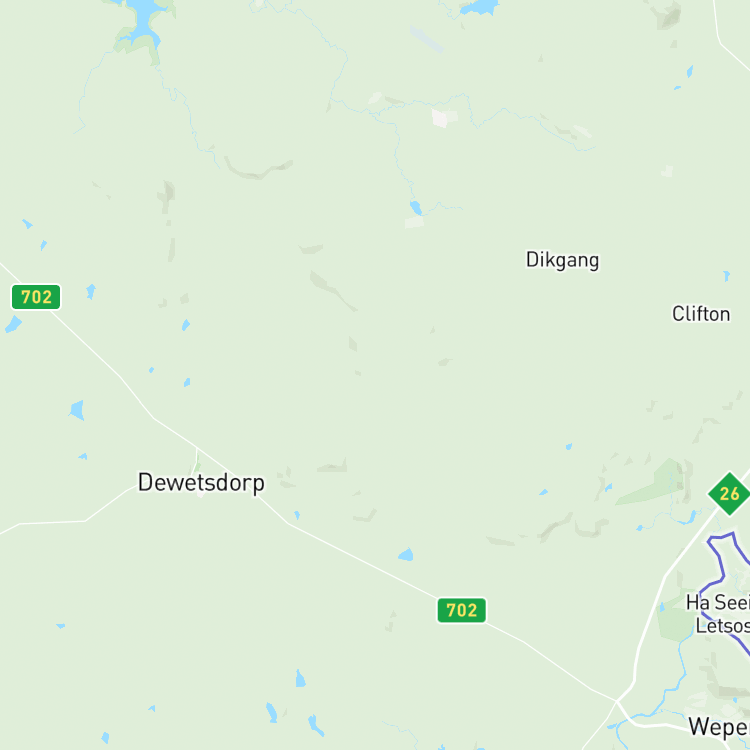The width and height of the screenshot is (750, 750).
Task: Select the Clifton place label
Action: [x=701, y=314]
